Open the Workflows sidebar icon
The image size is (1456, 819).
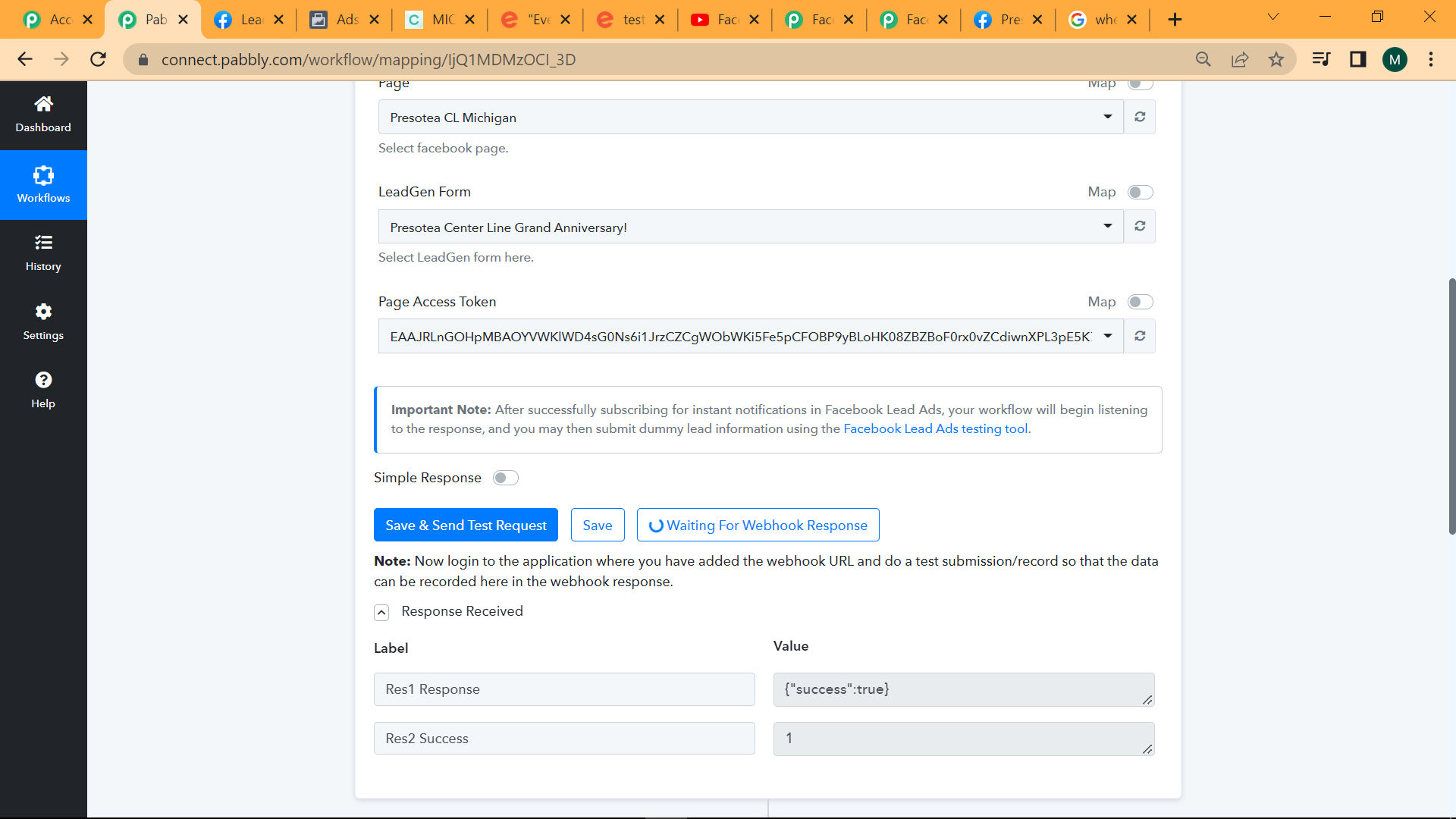[43, 176]
